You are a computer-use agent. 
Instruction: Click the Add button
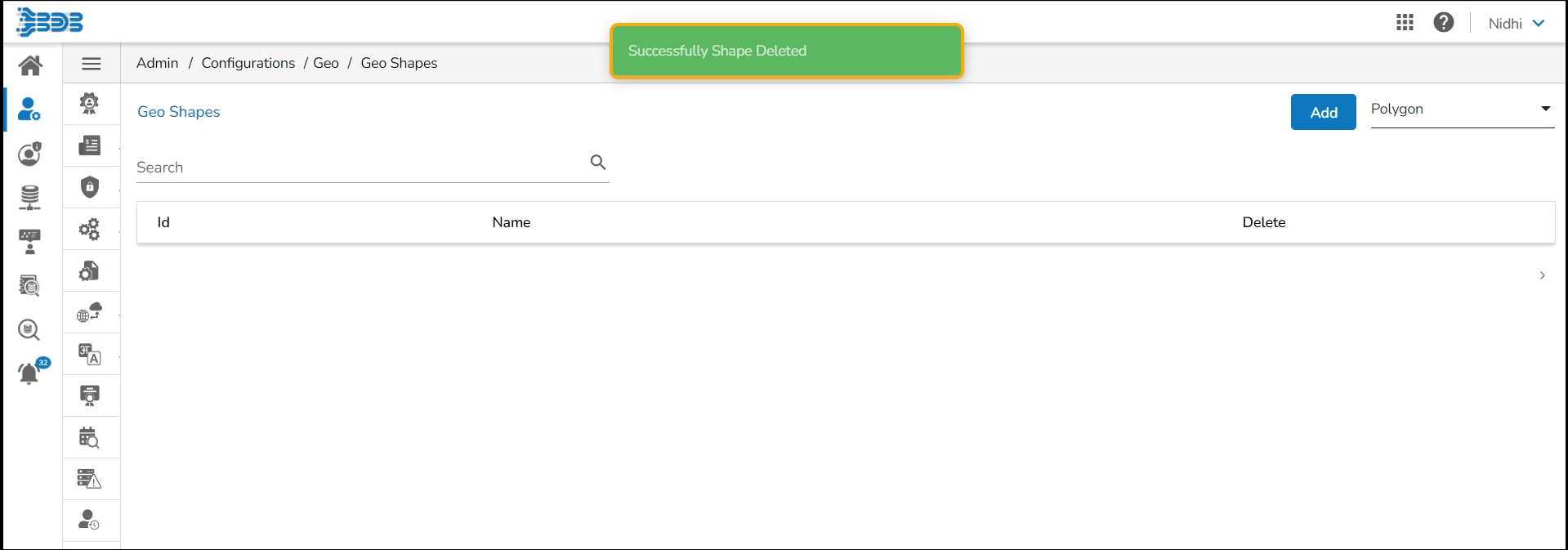click(1324, 112)
